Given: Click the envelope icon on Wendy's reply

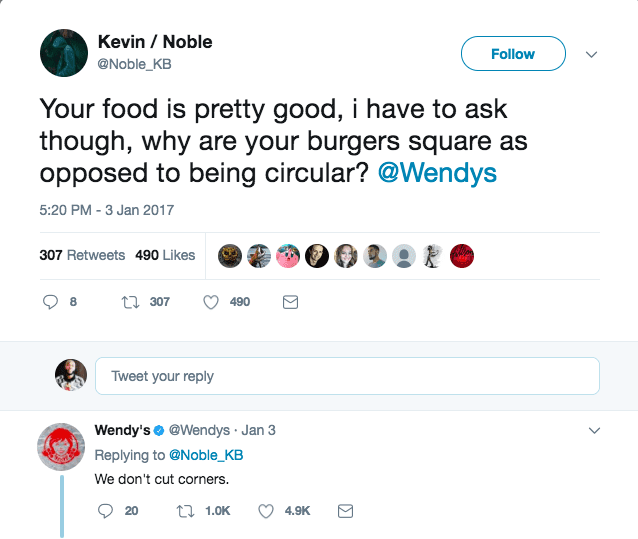Looking at the screenshot, I should [x=345, y=510].
